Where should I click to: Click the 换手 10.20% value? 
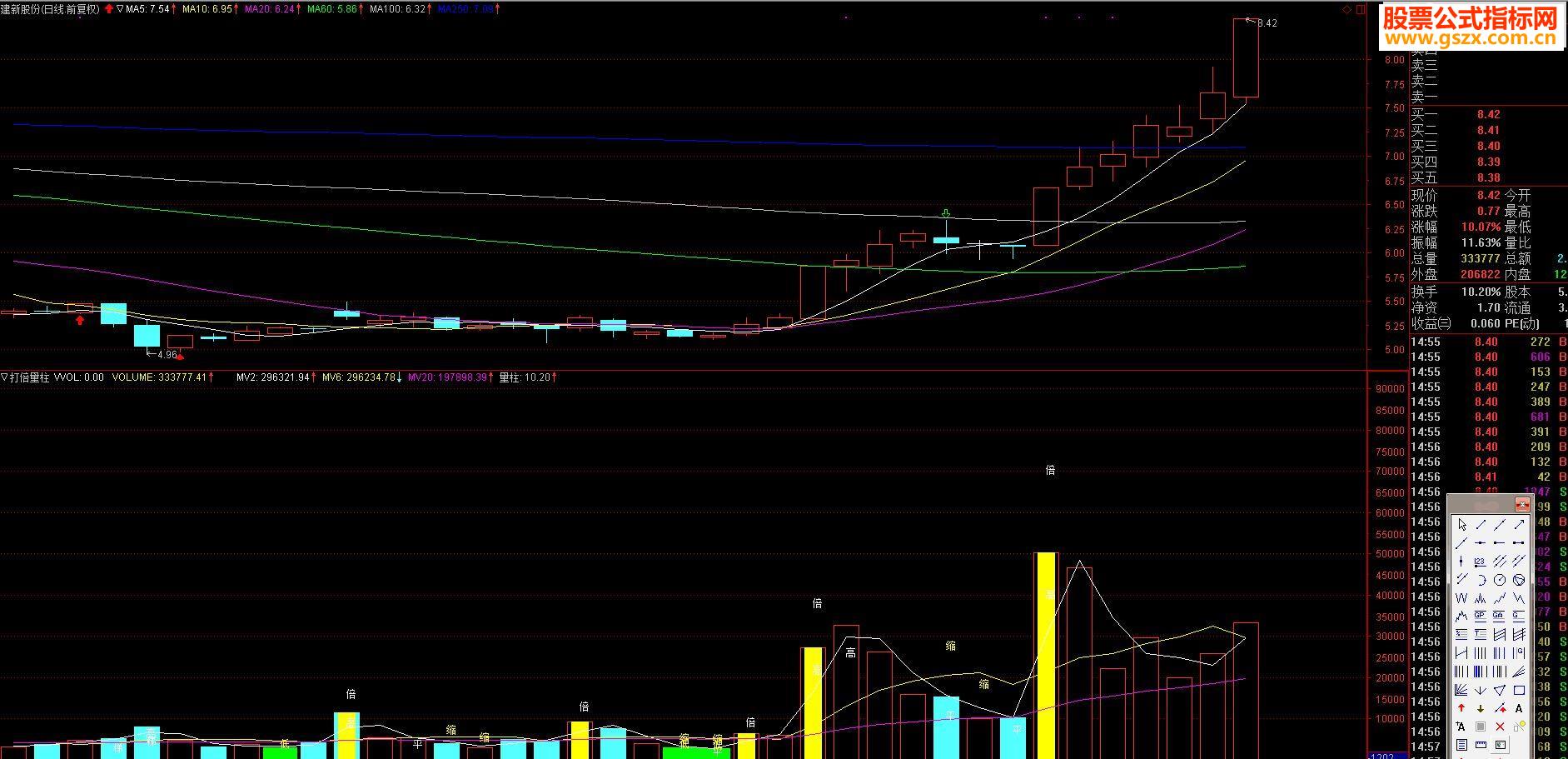(x=1481, y=292)
